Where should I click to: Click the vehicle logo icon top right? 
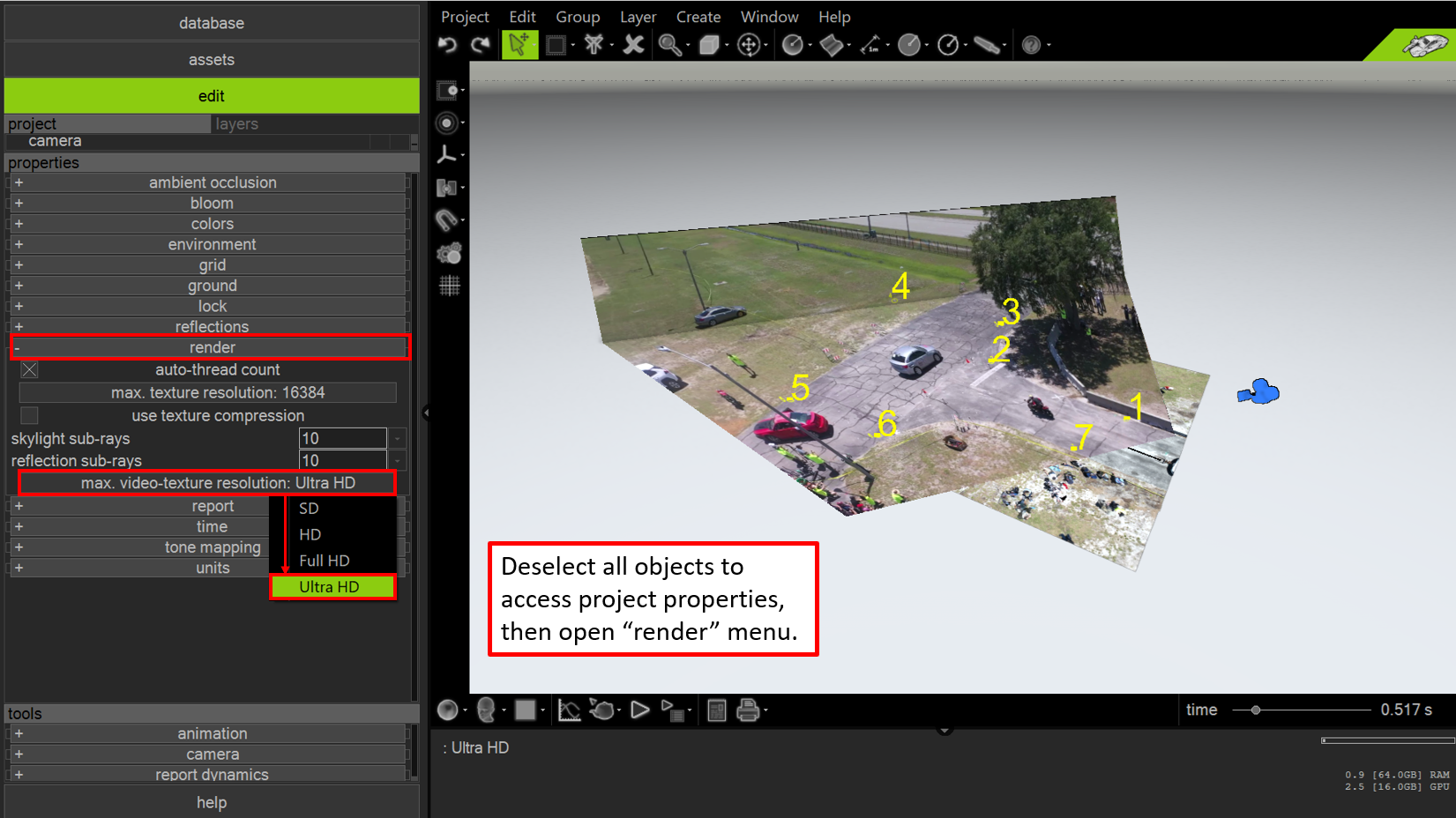tap(1425, 45)
